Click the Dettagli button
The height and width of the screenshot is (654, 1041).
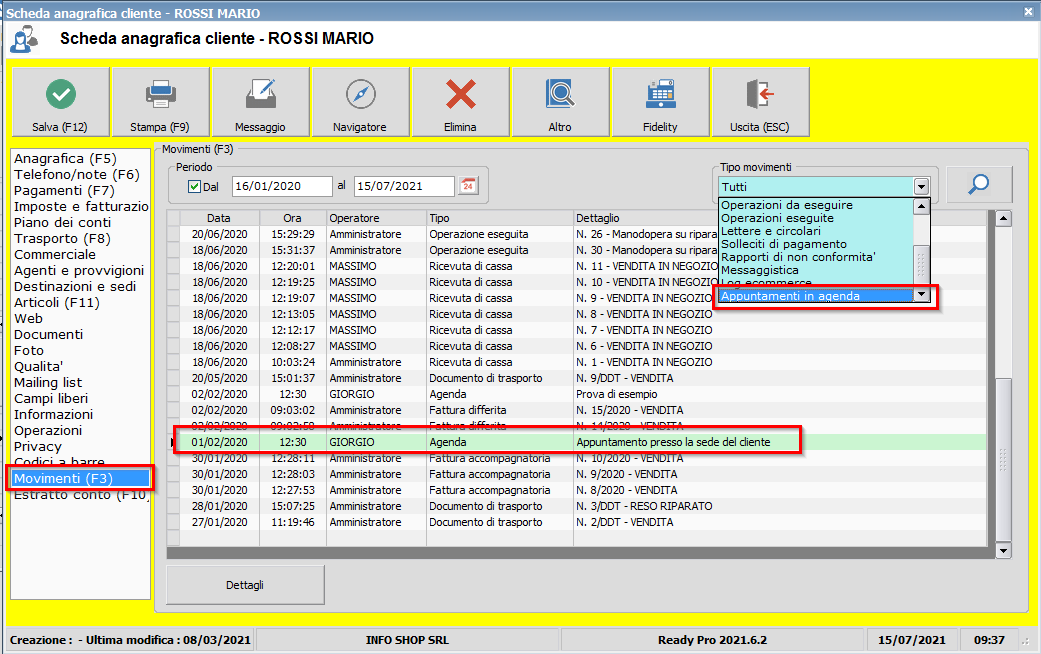click(245, 585)
